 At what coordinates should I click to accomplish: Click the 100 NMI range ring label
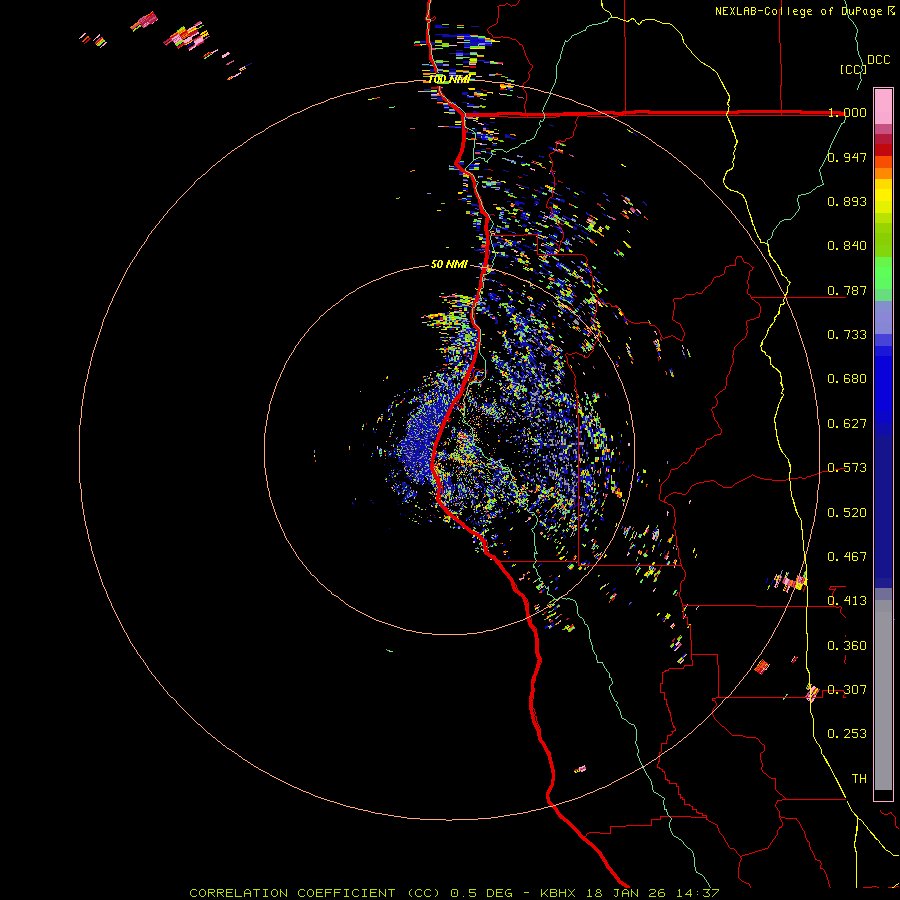(449, 79)
